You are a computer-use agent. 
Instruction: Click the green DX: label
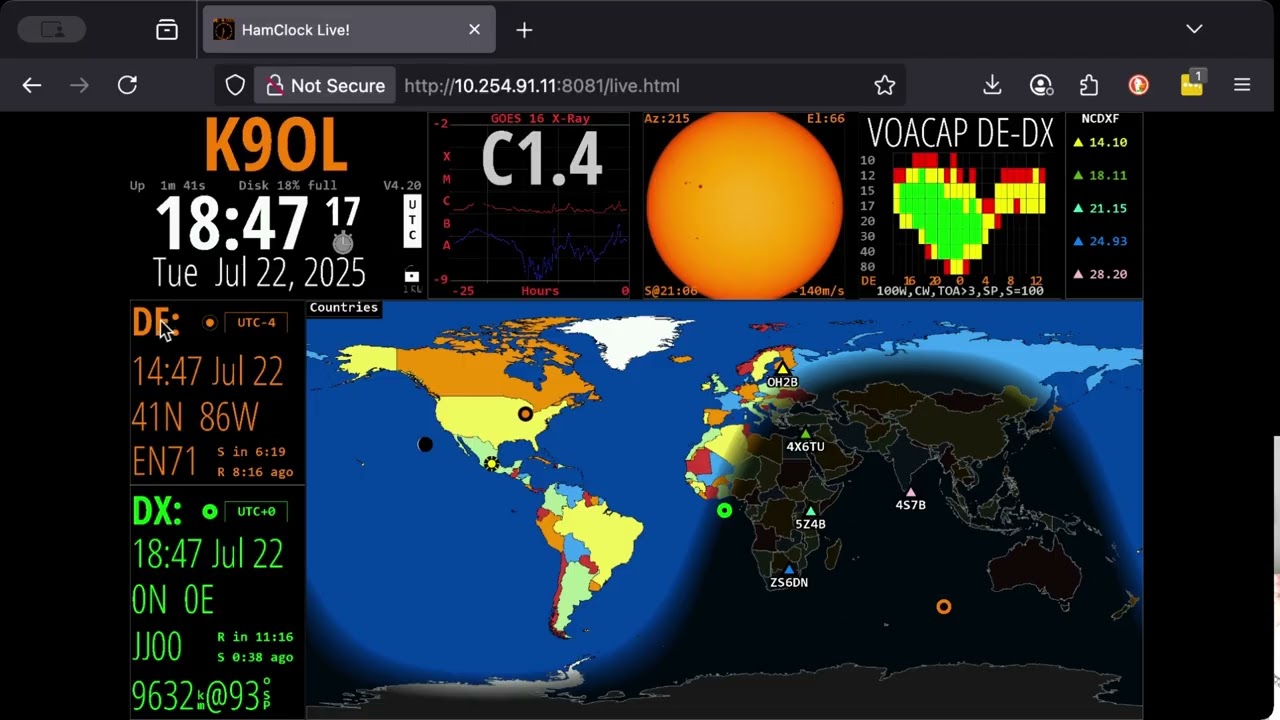(x=157, y=511)
